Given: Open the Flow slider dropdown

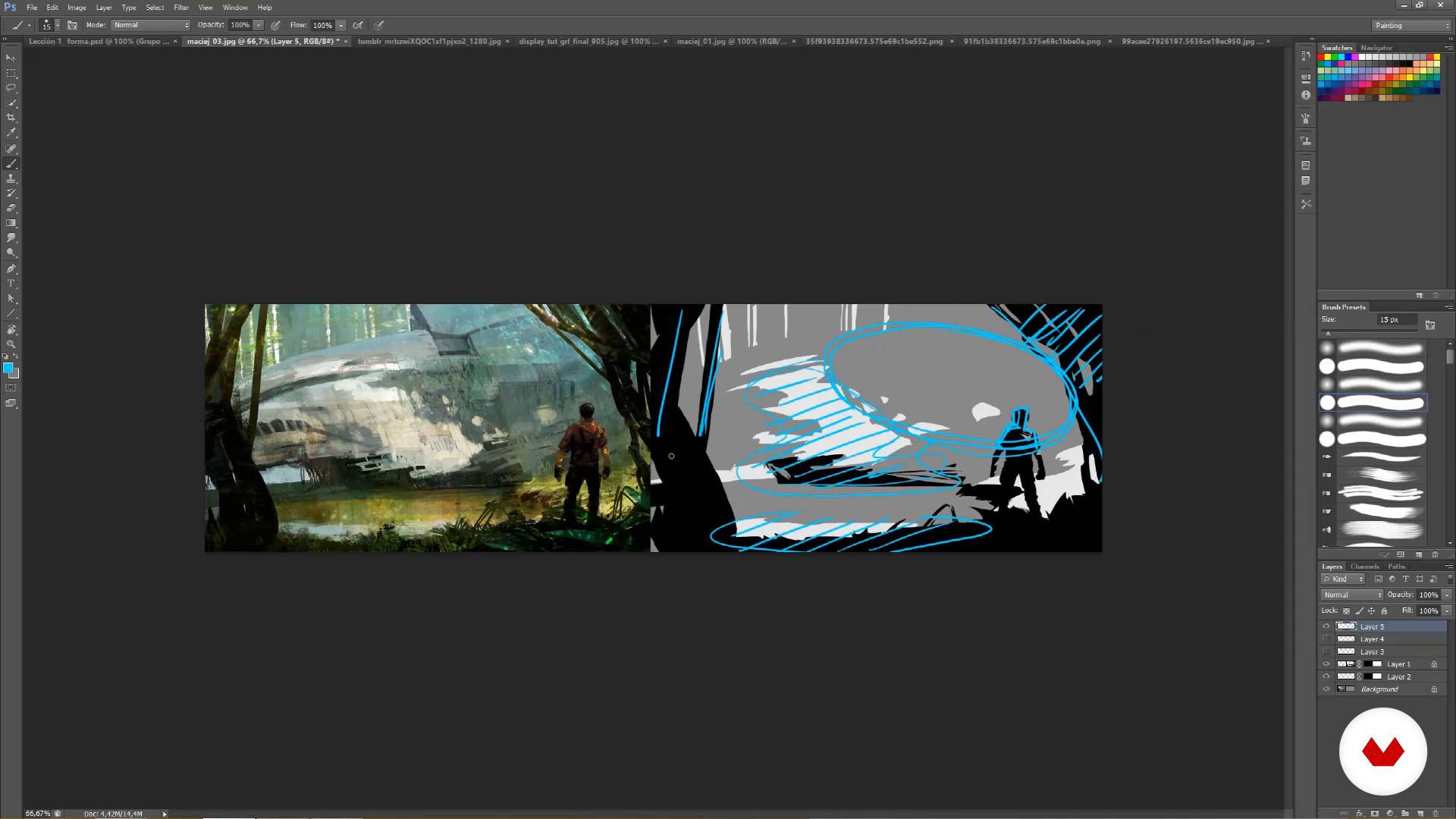Looking at the screenshot, I should point(341,25).
